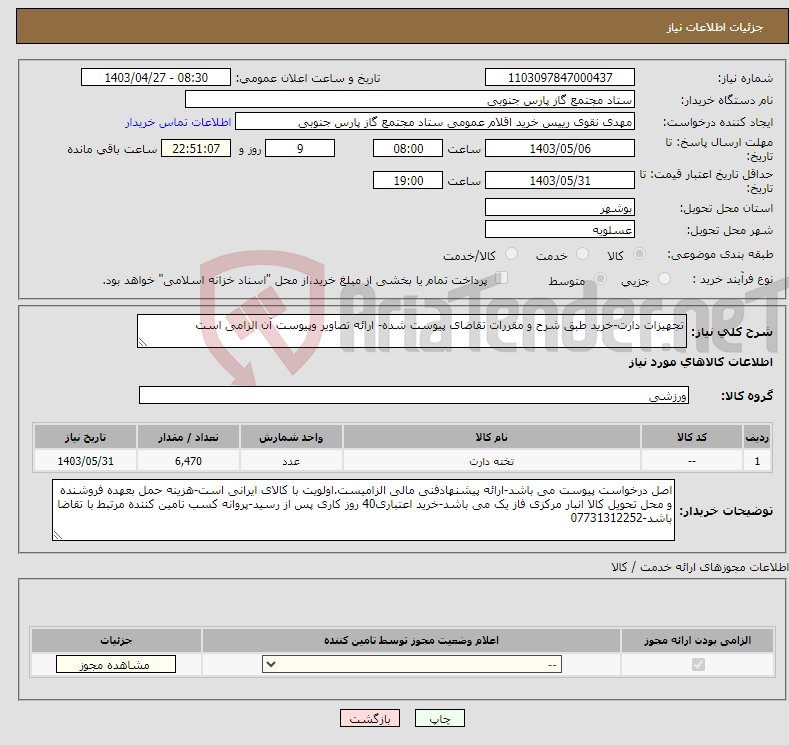Click the delivery city field عسلویه
This screenshot has height=745, width=789.
tap(560, 229)
